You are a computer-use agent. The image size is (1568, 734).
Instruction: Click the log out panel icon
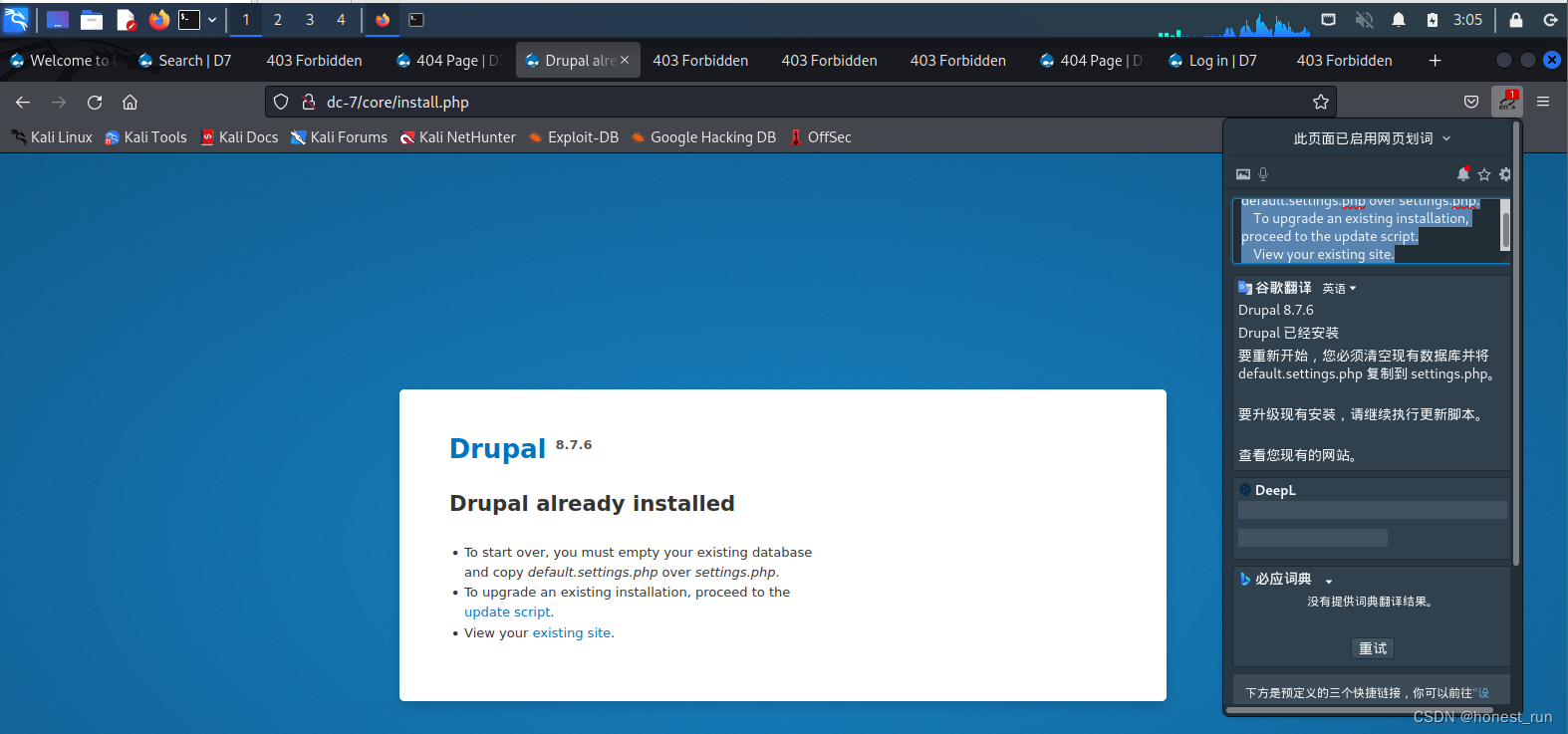tap(1550, 19)
